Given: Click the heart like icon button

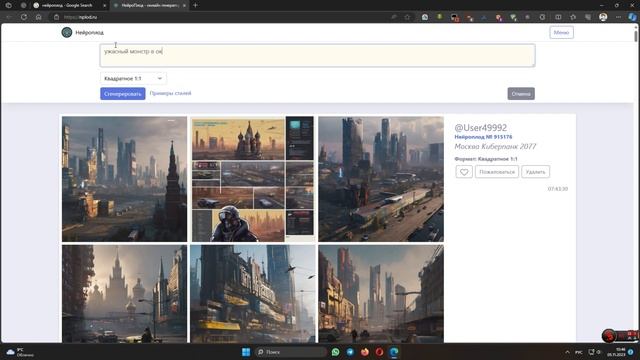Looking at the screenshot, I should click(x=464, y=172).
